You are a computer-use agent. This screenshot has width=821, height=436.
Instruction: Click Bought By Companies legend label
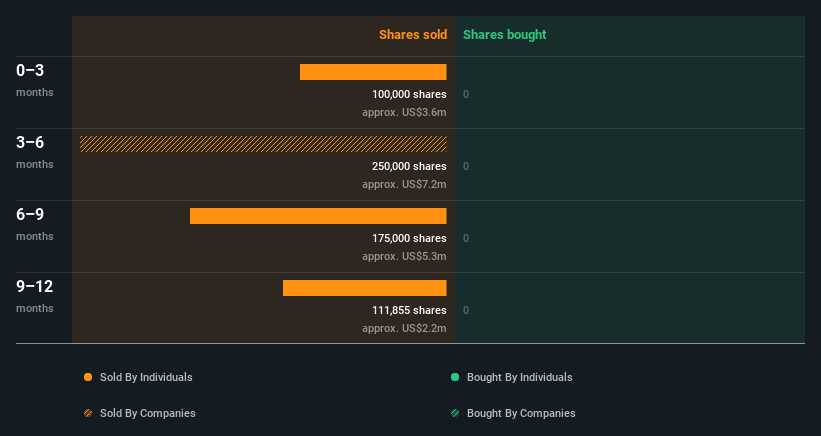(x=521, y=413)
